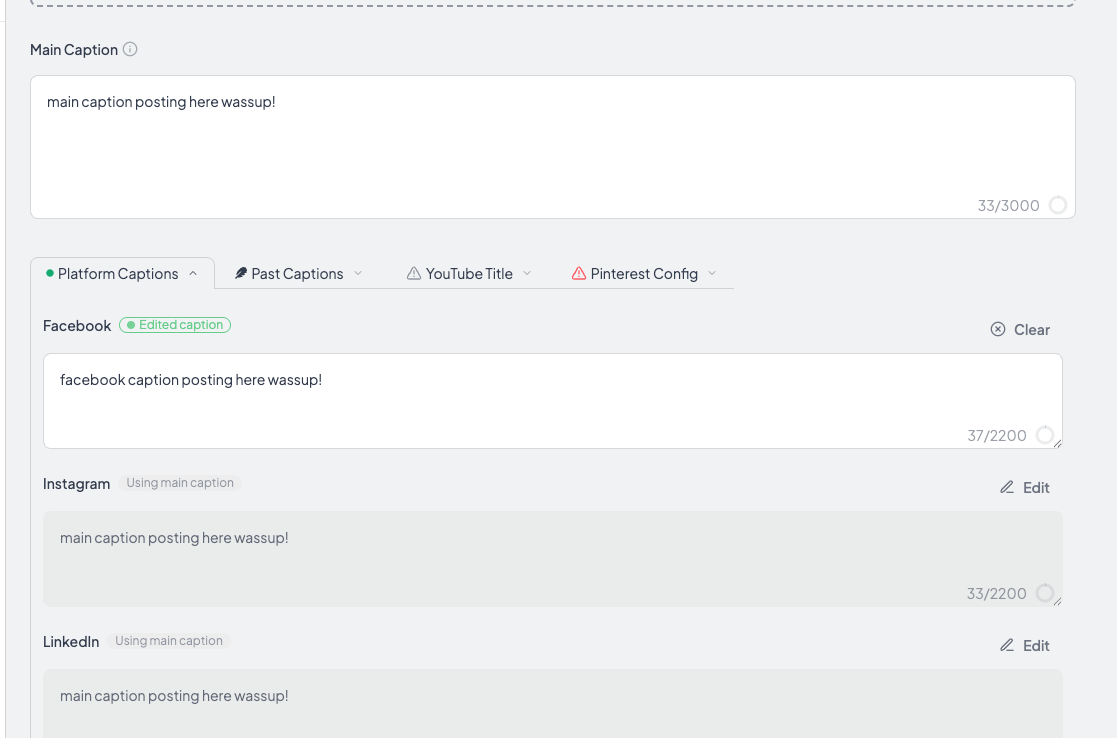
Task: Click the disabled Instagram caption text area
Action: [x=553, y=559]
